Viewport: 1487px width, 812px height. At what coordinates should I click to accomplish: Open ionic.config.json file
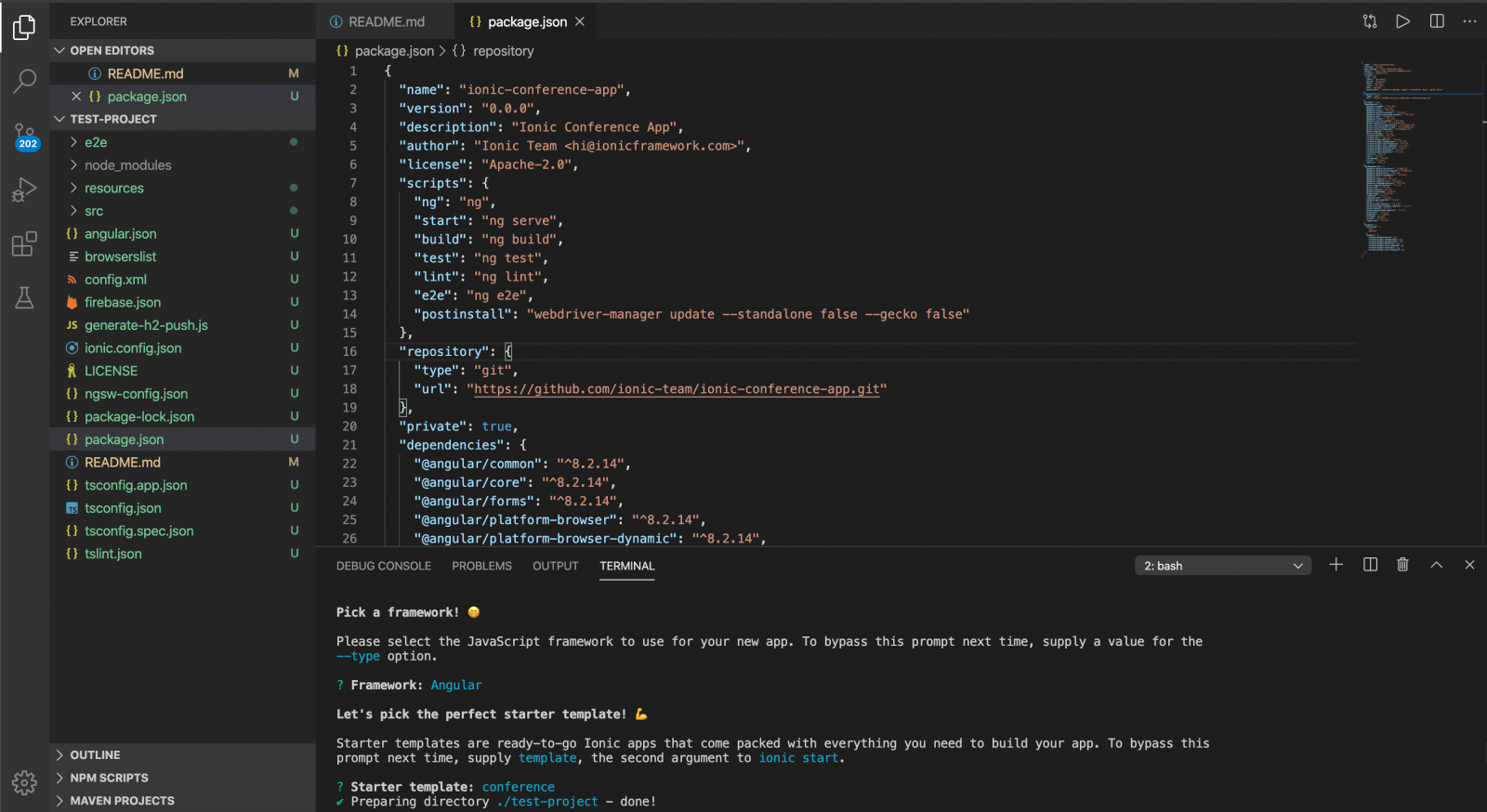coord(182,348)
